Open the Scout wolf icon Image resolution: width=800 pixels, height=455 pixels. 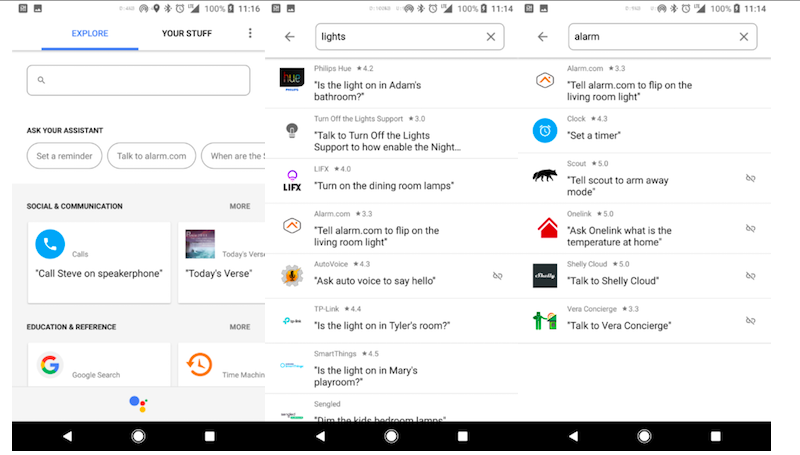pos(545,176)
